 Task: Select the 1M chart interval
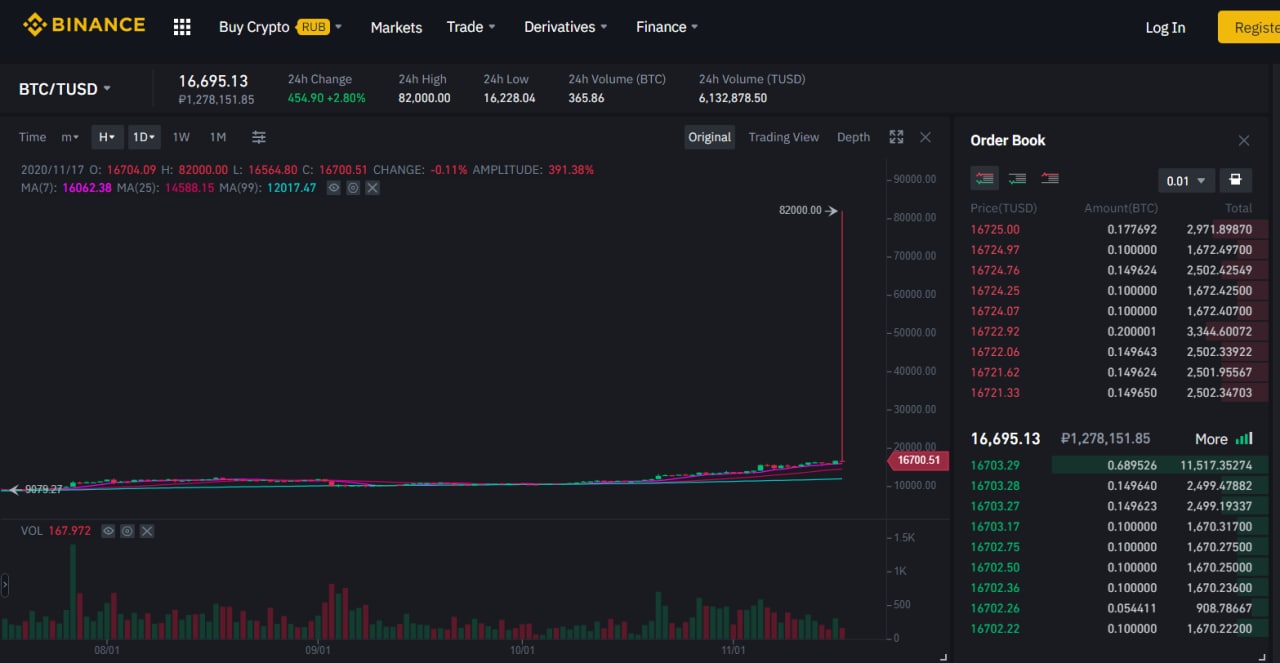click(218, 137)
